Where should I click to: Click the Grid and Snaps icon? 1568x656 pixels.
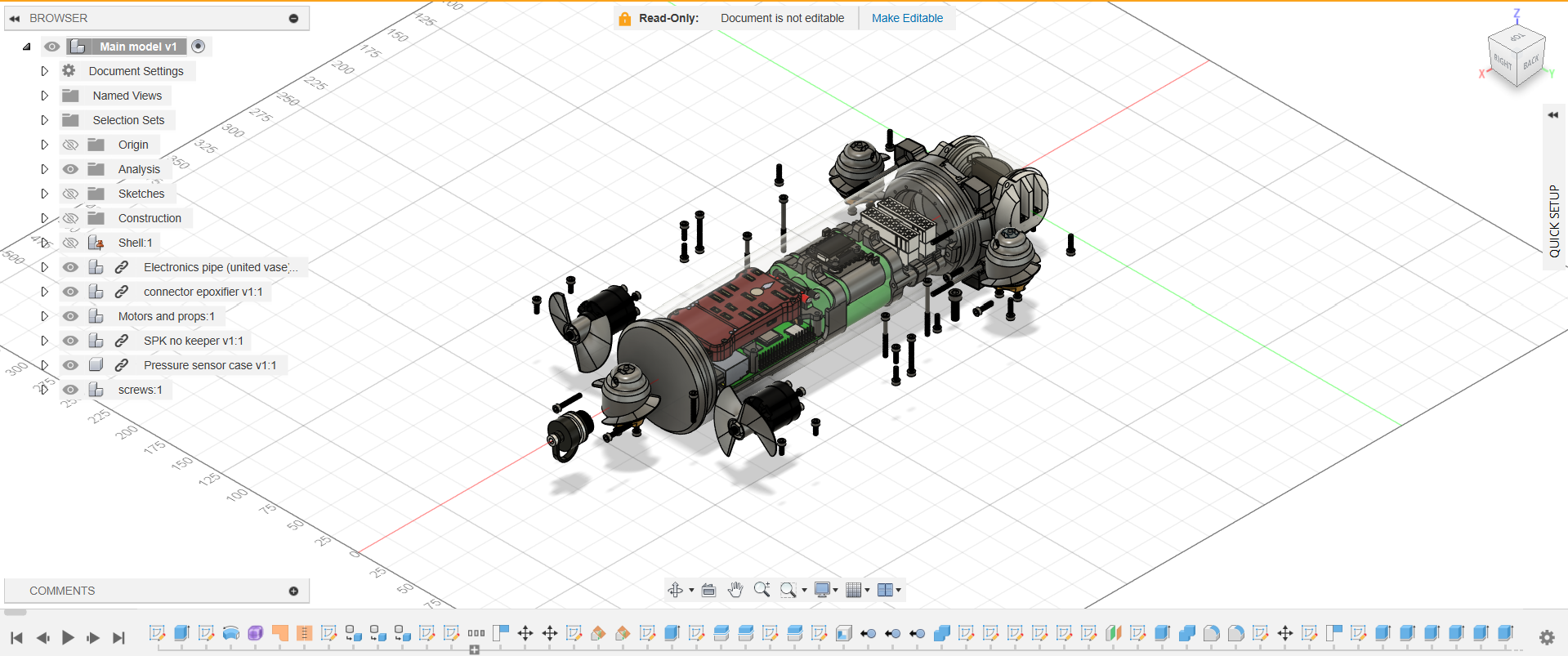point(854,590)
